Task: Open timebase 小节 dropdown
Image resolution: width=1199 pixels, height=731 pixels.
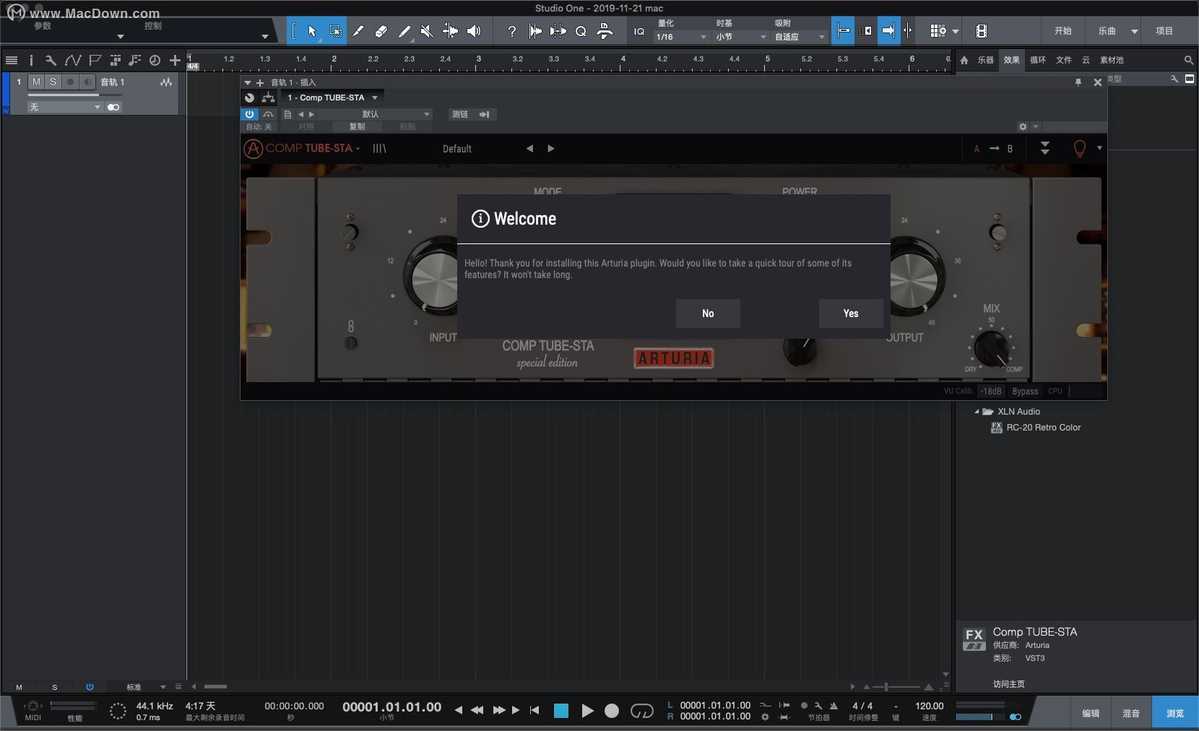Action: (x=740, y=37)
